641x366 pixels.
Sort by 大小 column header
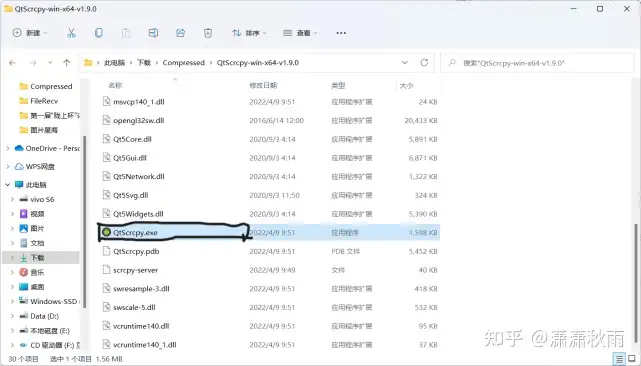tap(406, 85)
